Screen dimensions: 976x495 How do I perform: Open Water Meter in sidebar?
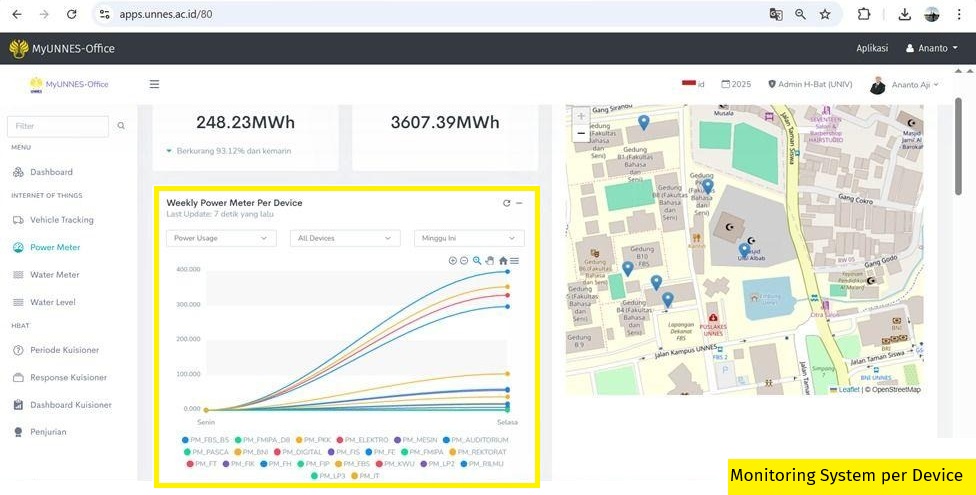[54, 275]
